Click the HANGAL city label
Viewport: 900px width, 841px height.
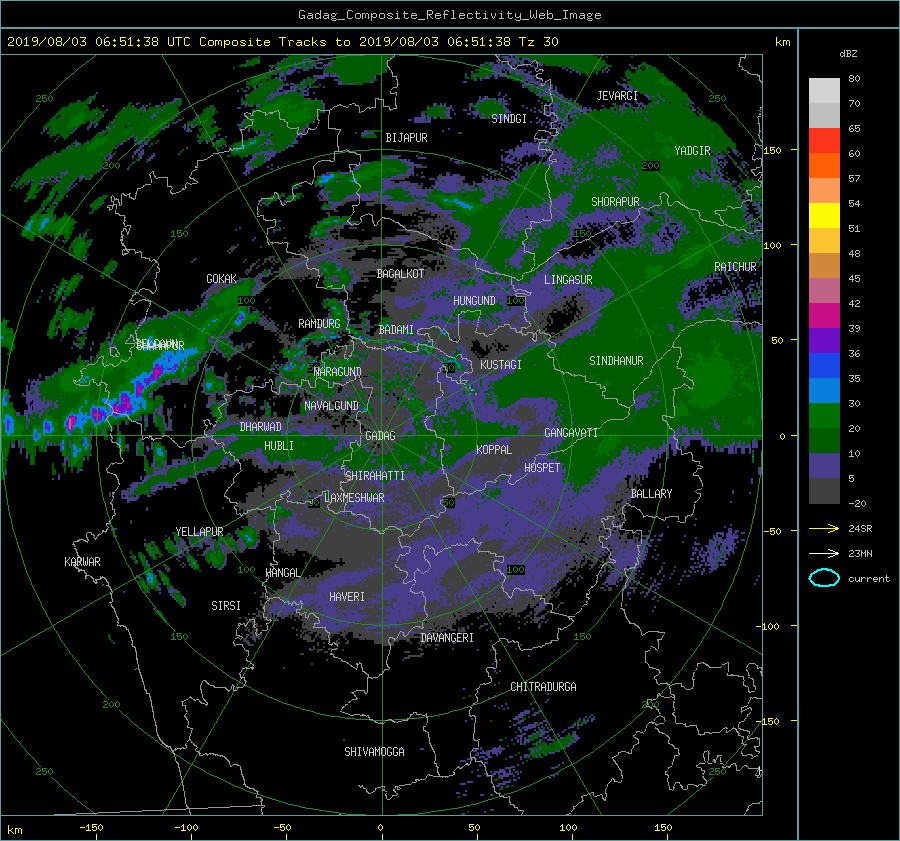click(x=282, y=573)
